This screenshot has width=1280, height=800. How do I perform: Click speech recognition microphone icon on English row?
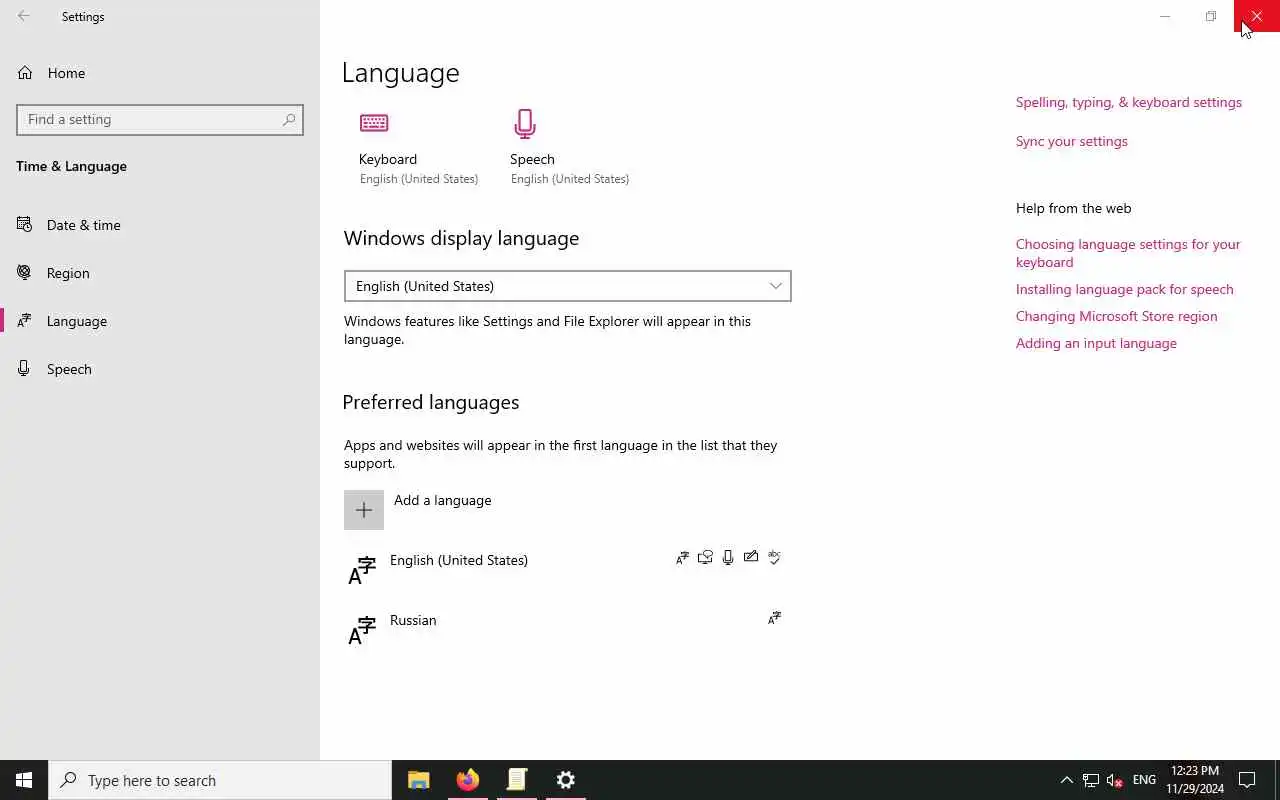(x=728, y=558)
